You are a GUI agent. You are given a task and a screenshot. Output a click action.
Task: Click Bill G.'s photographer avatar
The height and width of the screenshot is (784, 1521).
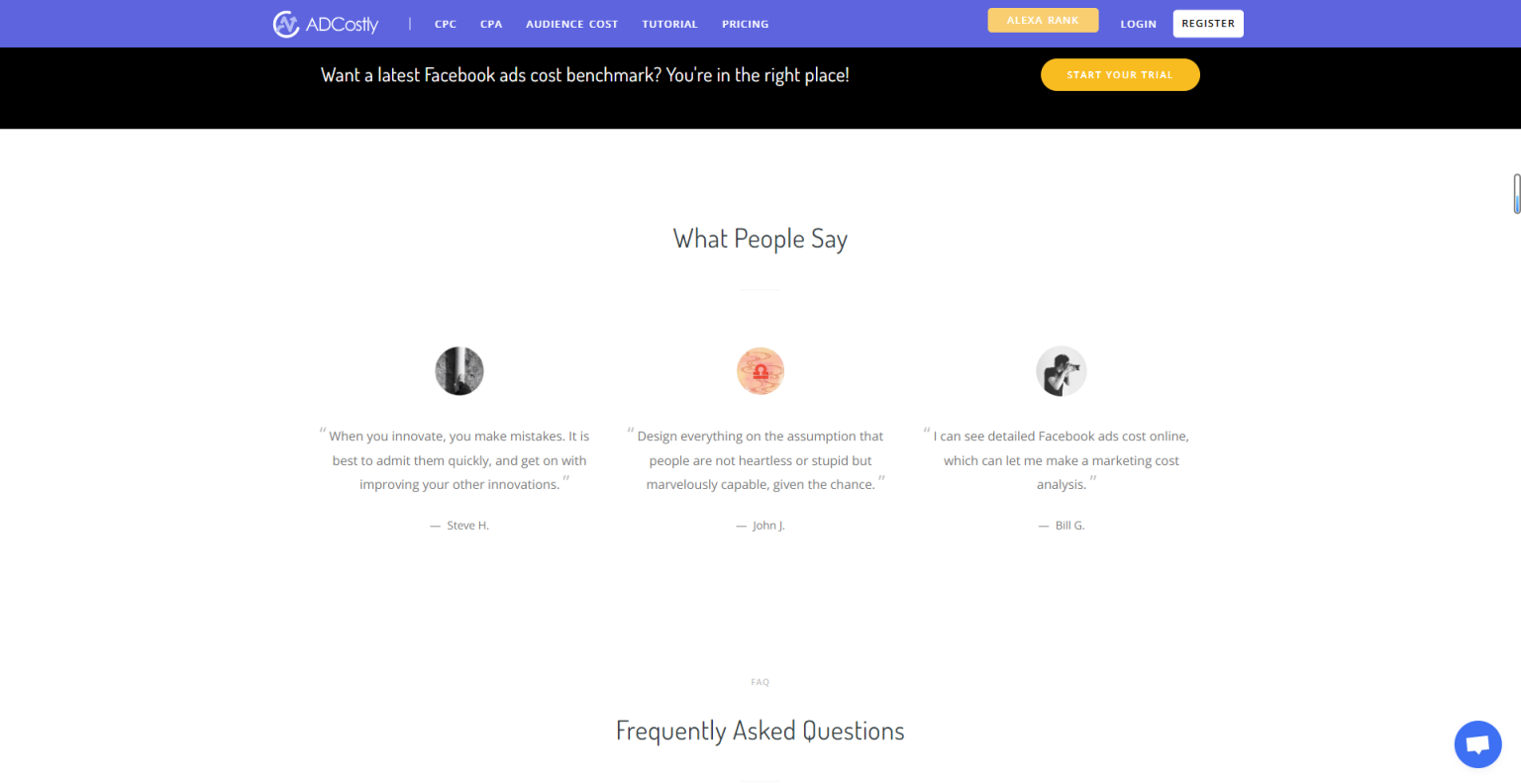1062,371
